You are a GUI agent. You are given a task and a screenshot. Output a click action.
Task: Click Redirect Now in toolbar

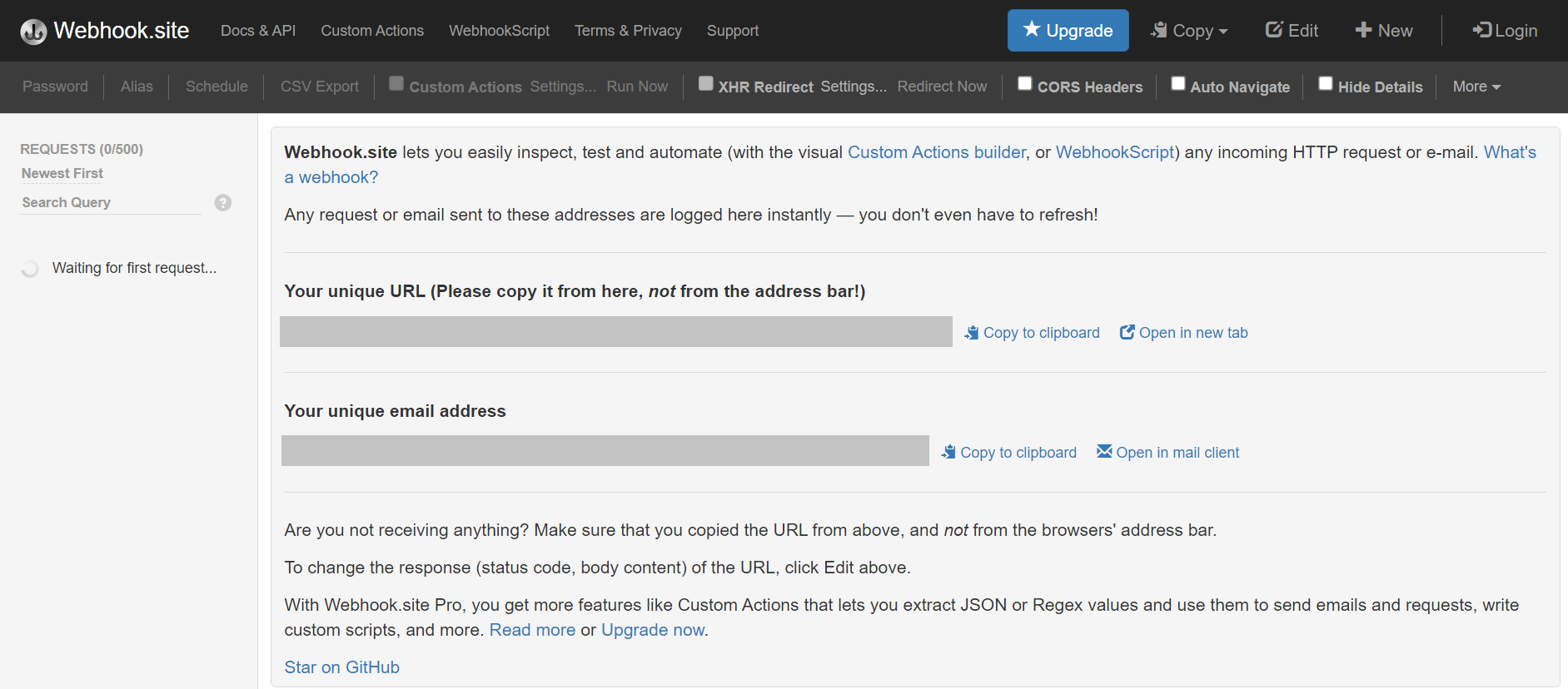pos(942,87)
